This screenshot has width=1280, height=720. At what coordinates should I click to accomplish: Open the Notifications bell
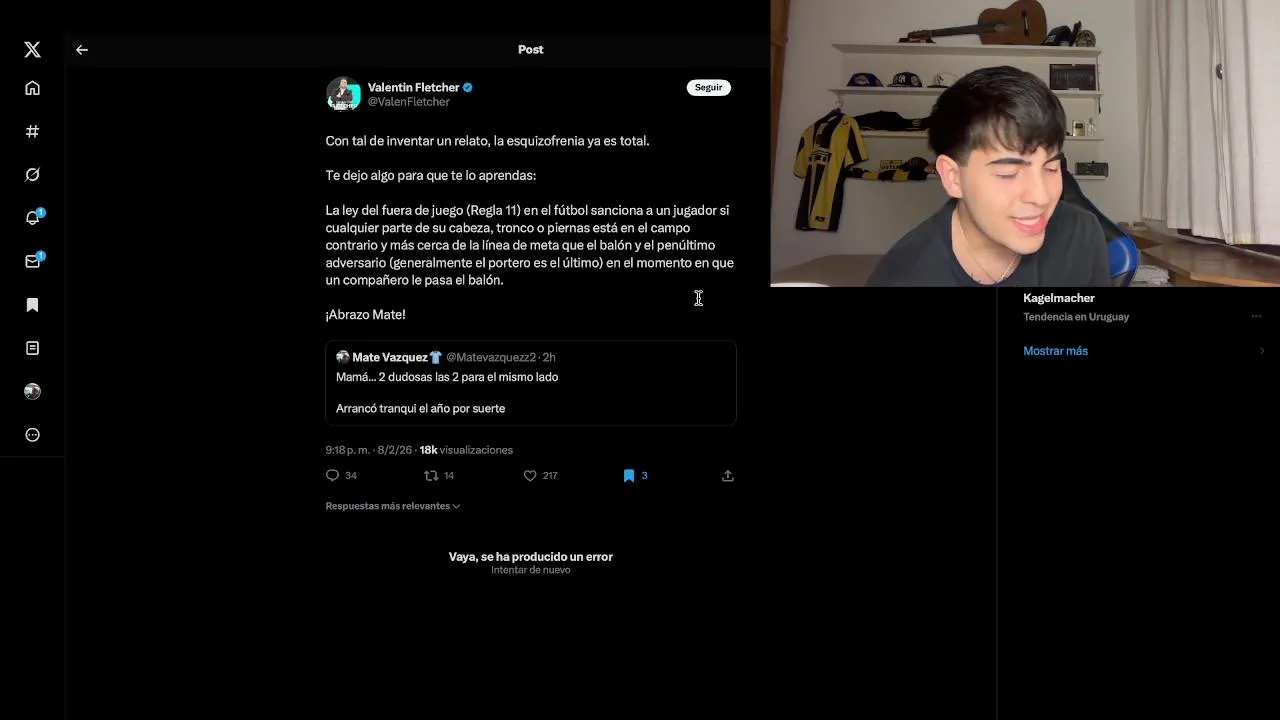pos(33,218)
